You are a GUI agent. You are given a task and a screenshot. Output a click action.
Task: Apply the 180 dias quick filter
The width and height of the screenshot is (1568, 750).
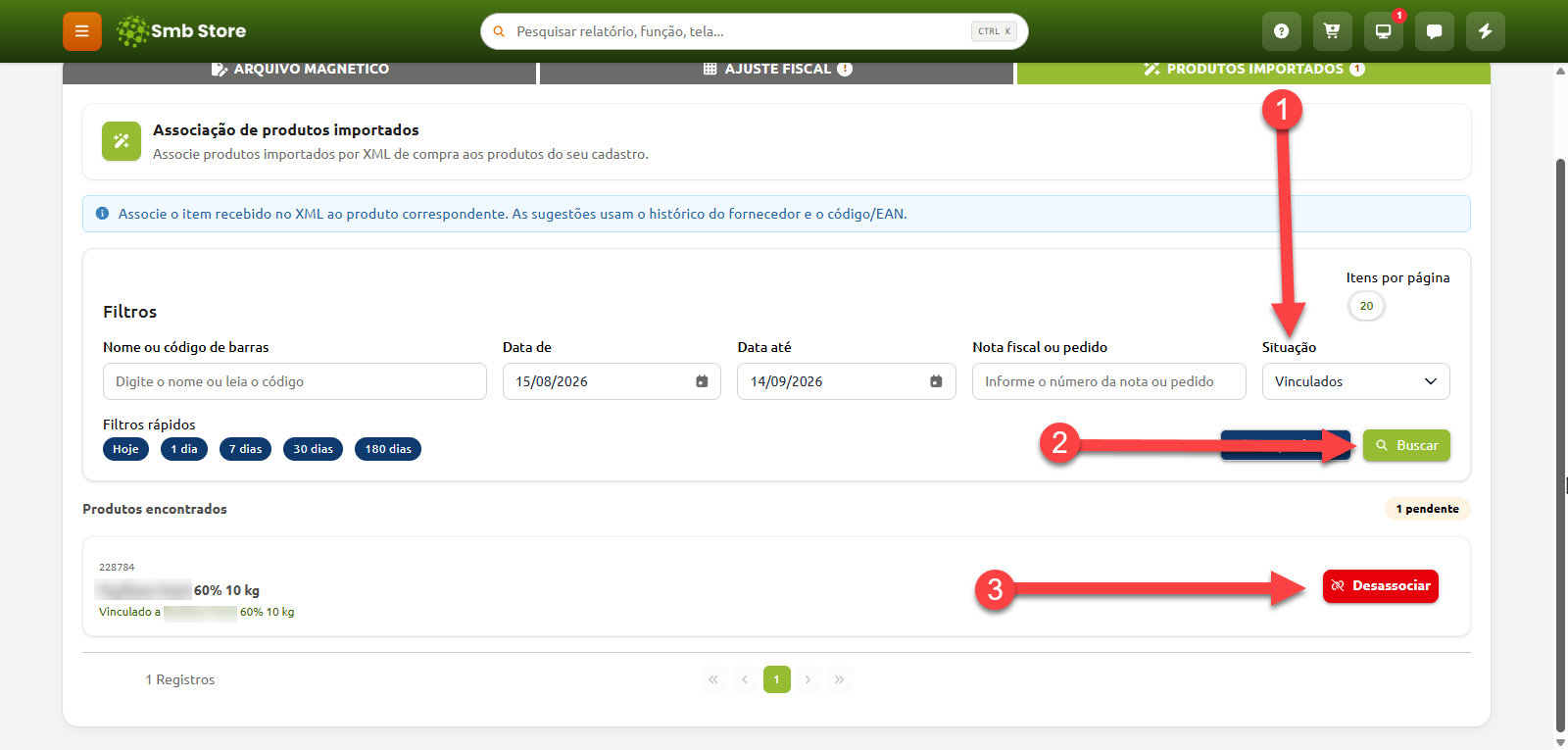pos(388,449)
